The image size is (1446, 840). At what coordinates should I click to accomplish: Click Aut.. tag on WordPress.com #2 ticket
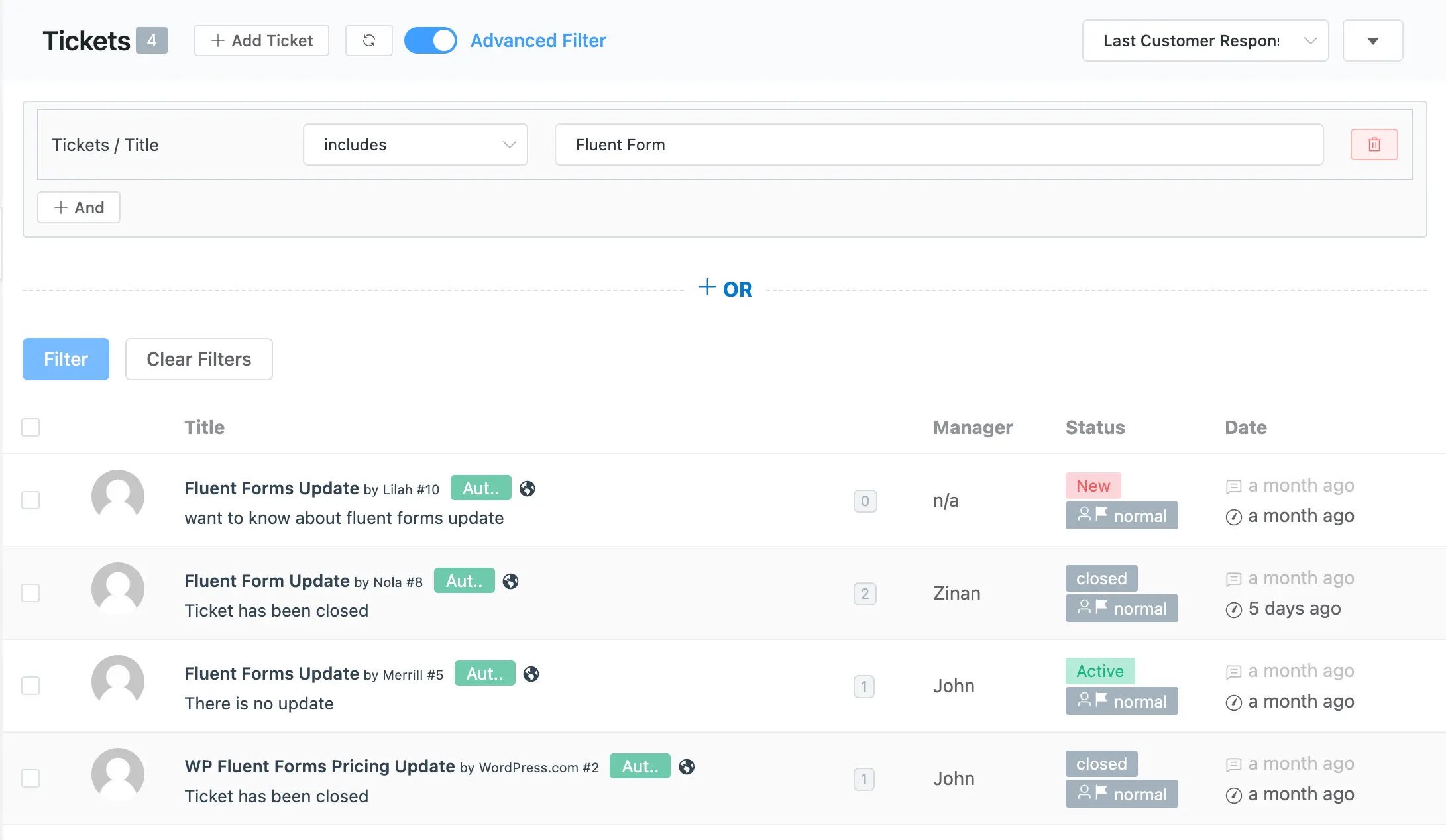tap(640, 766)
